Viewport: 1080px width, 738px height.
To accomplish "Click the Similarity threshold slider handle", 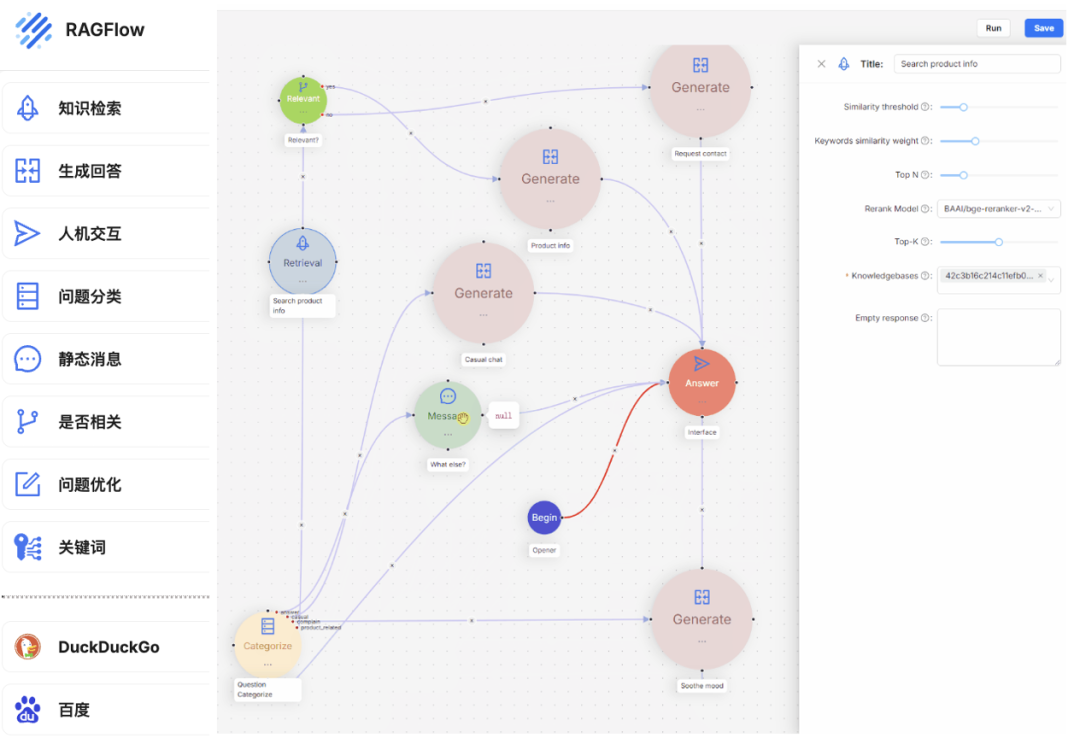I will 964,107.
